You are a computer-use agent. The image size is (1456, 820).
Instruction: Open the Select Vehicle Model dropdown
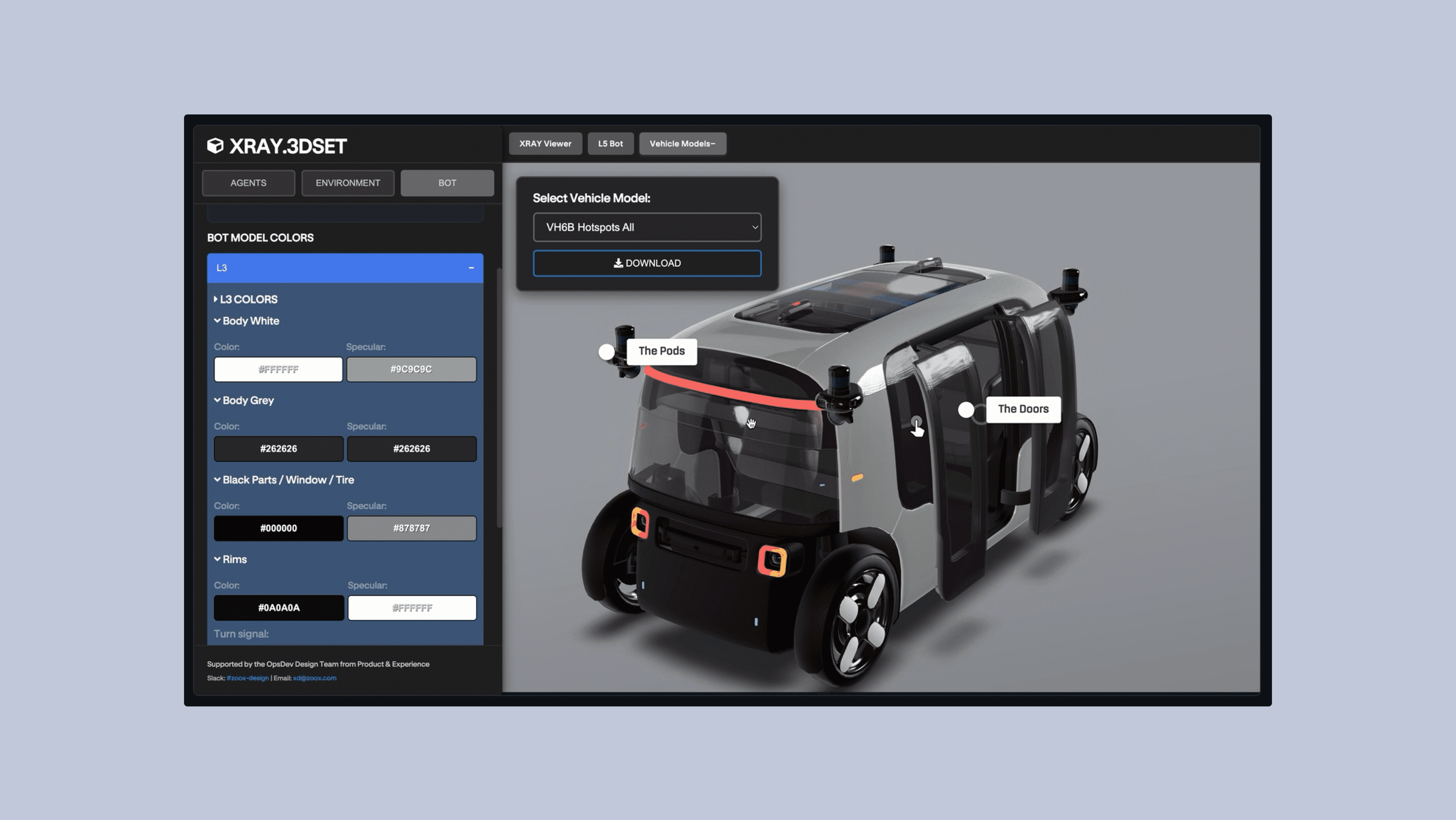pos(647,227)
